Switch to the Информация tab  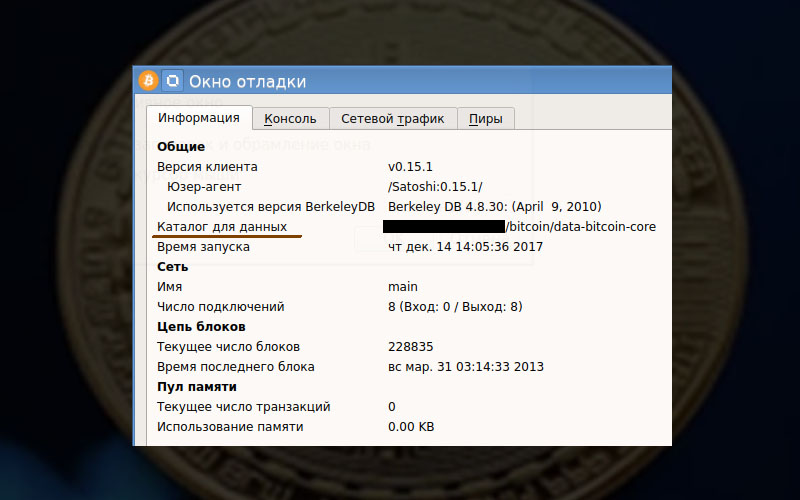[199, 118]
